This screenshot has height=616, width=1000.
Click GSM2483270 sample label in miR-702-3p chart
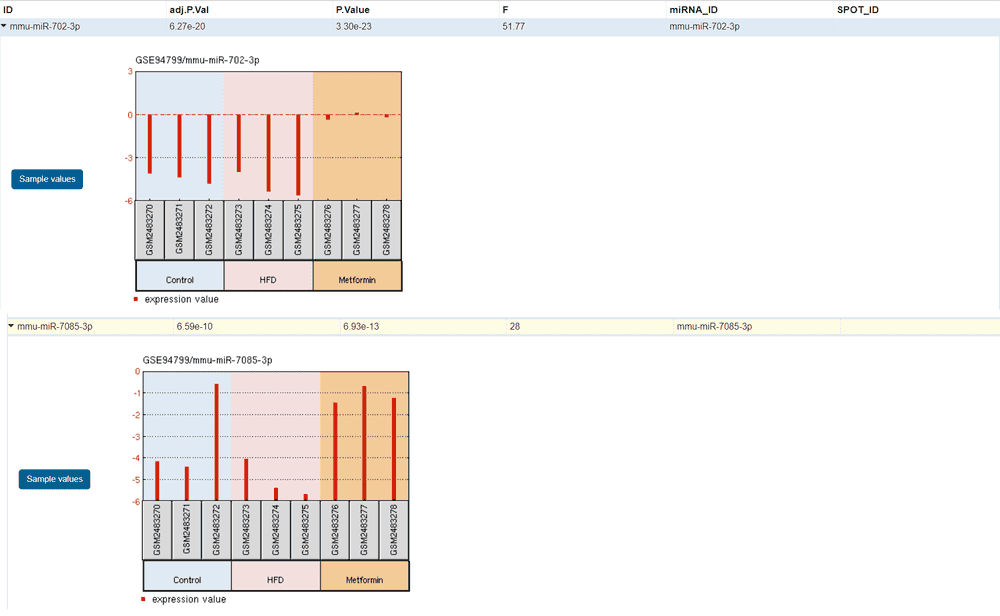150,229
